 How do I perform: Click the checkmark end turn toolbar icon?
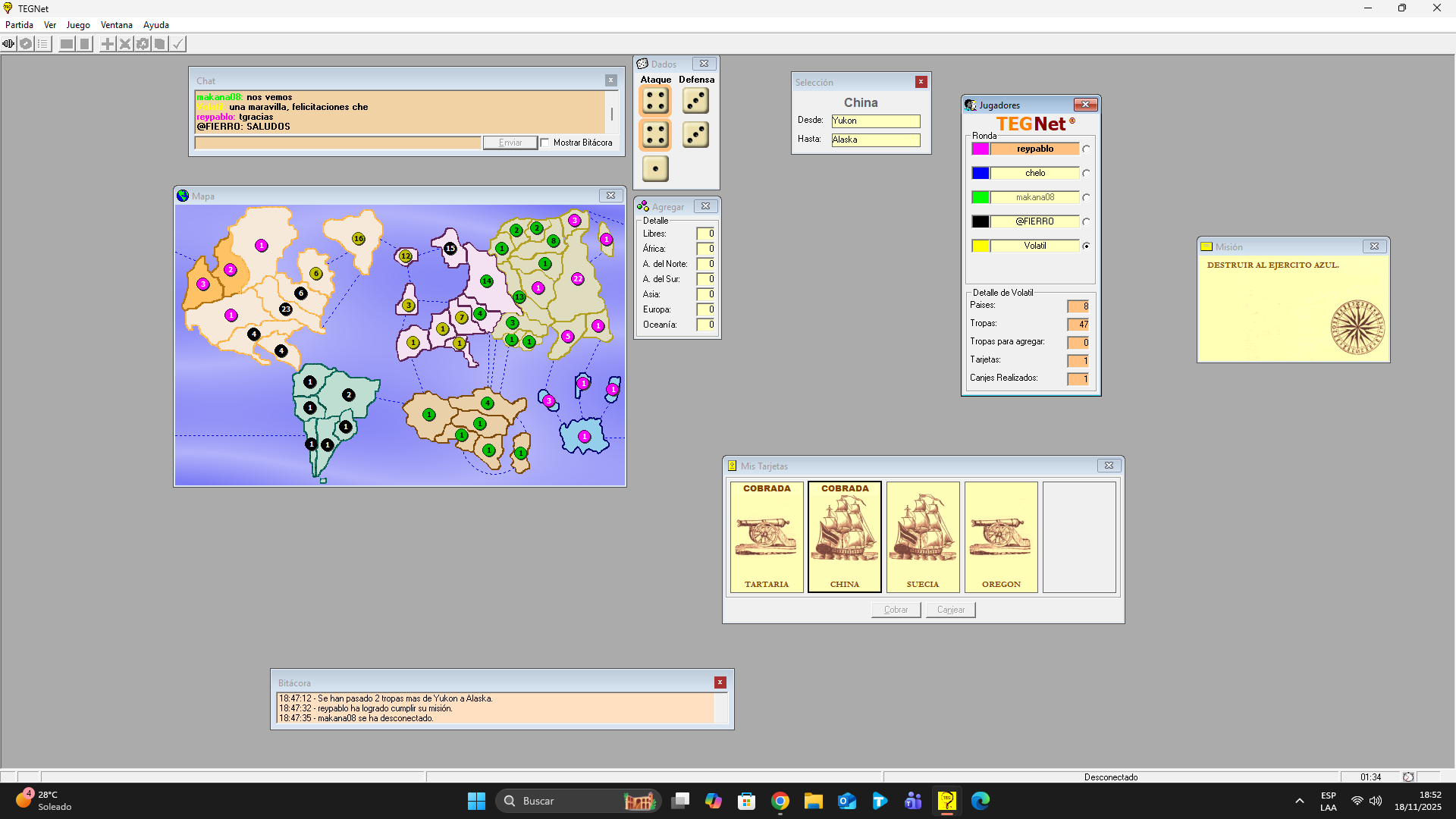click(177, 44)
